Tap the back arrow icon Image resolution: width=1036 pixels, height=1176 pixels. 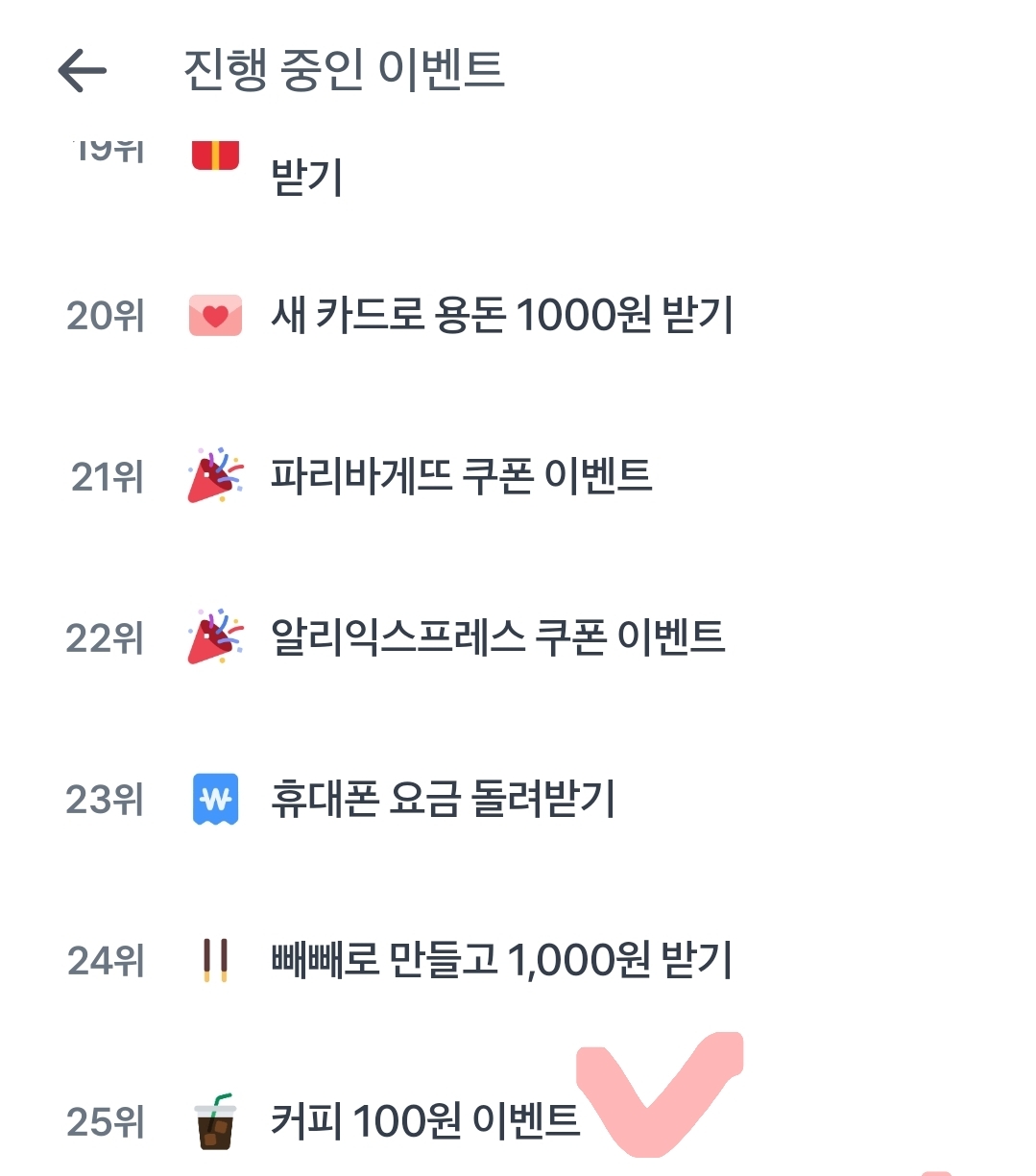click(83, 71)
